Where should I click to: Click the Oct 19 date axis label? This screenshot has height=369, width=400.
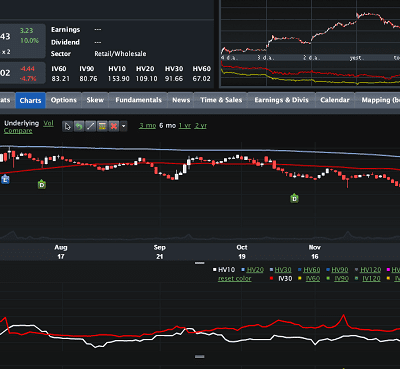click(x=242, y=252)
